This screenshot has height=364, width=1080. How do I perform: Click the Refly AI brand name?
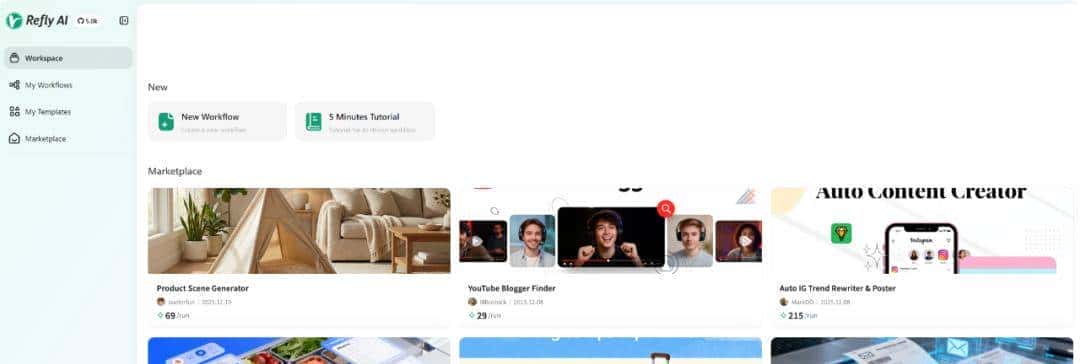(x=47, y=21)
